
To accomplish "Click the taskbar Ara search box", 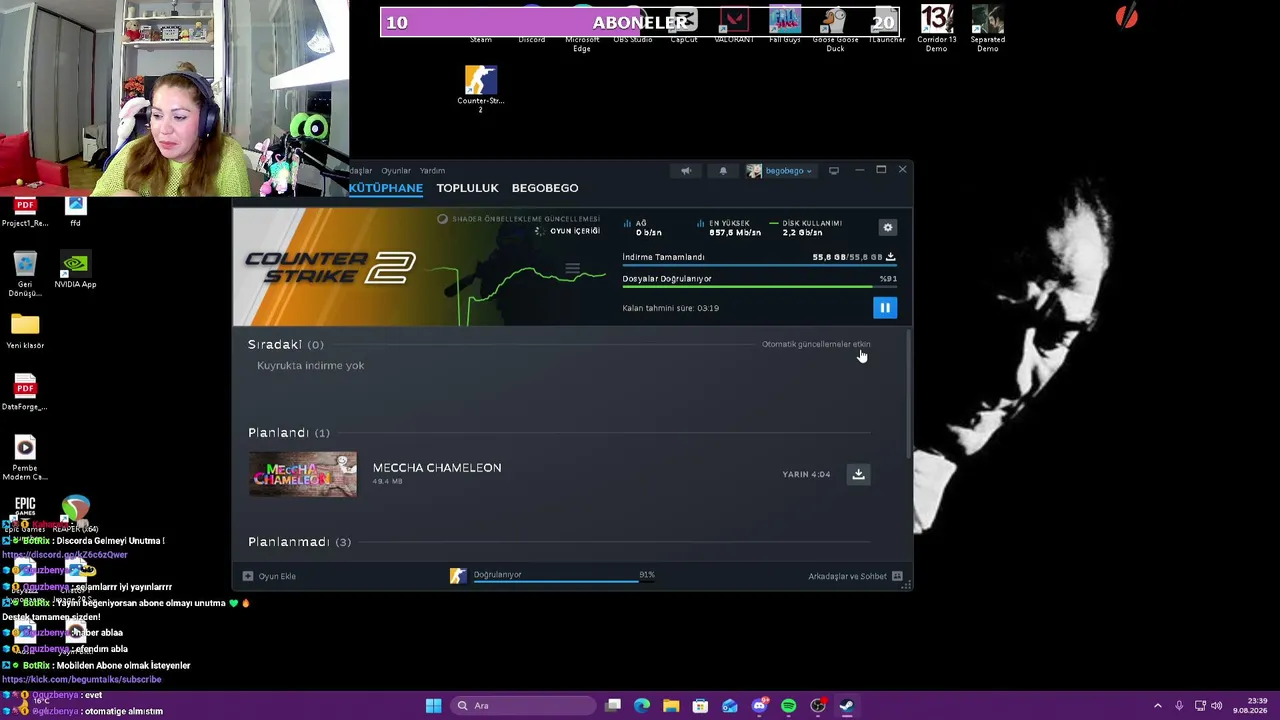I will (x=523, y=706).
